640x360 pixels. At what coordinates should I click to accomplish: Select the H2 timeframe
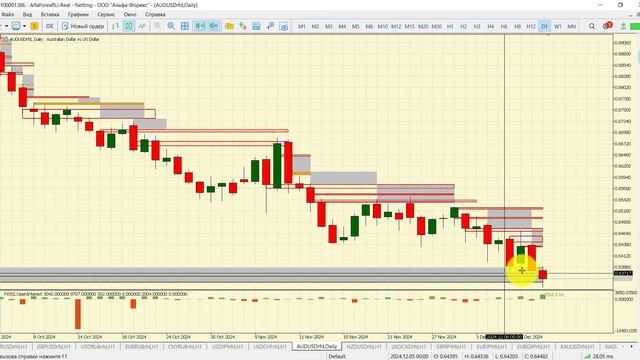pyautogui.click(x=463, y=26)
